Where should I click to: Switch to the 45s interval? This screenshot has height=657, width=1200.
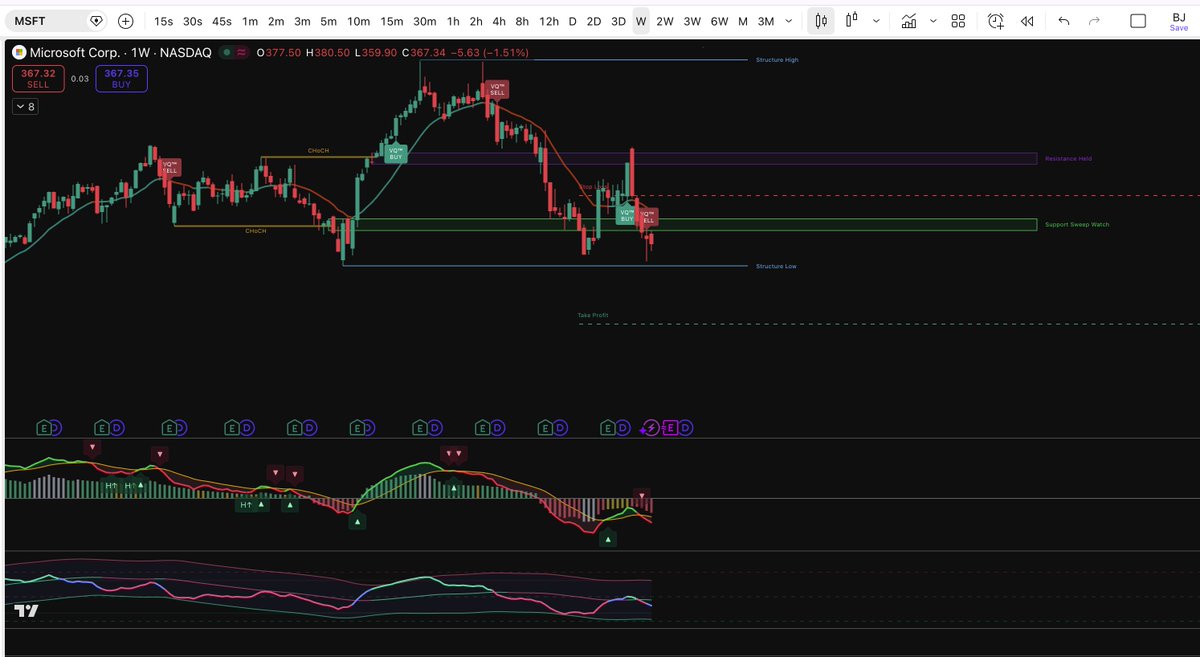(x=222, y=21)
